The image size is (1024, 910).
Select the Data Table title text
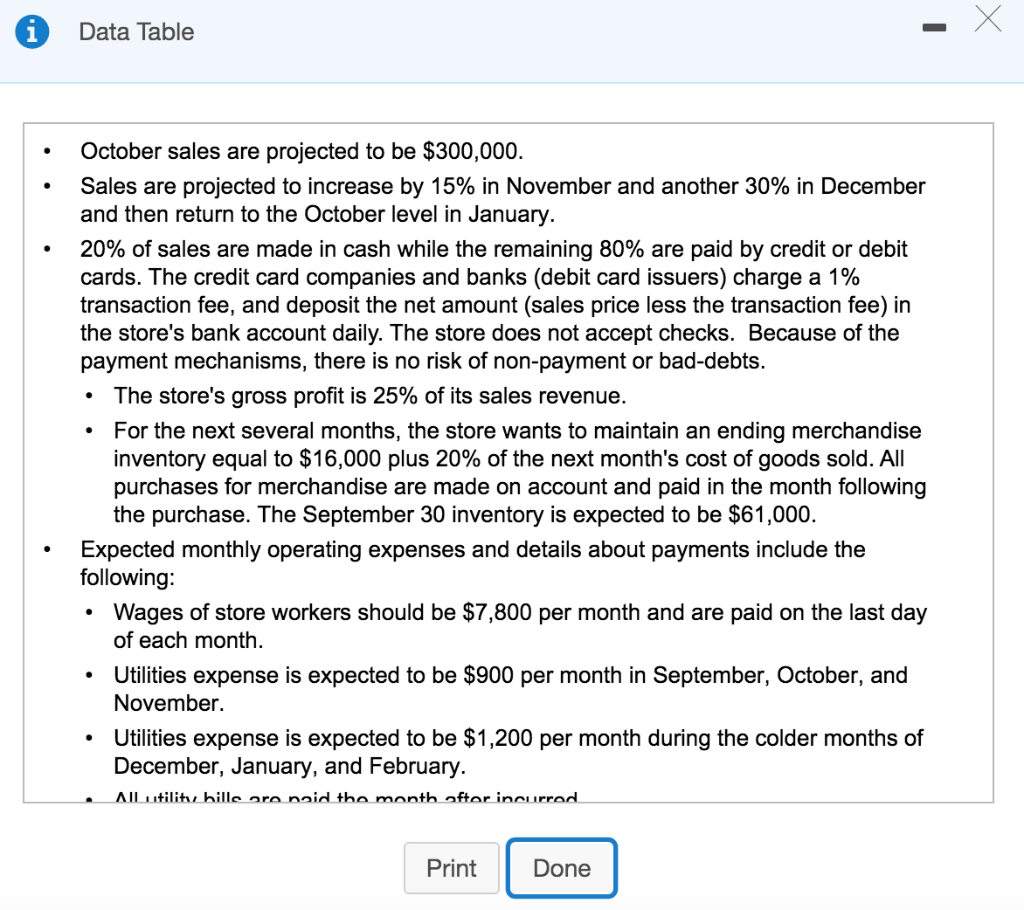click(136, 32)
